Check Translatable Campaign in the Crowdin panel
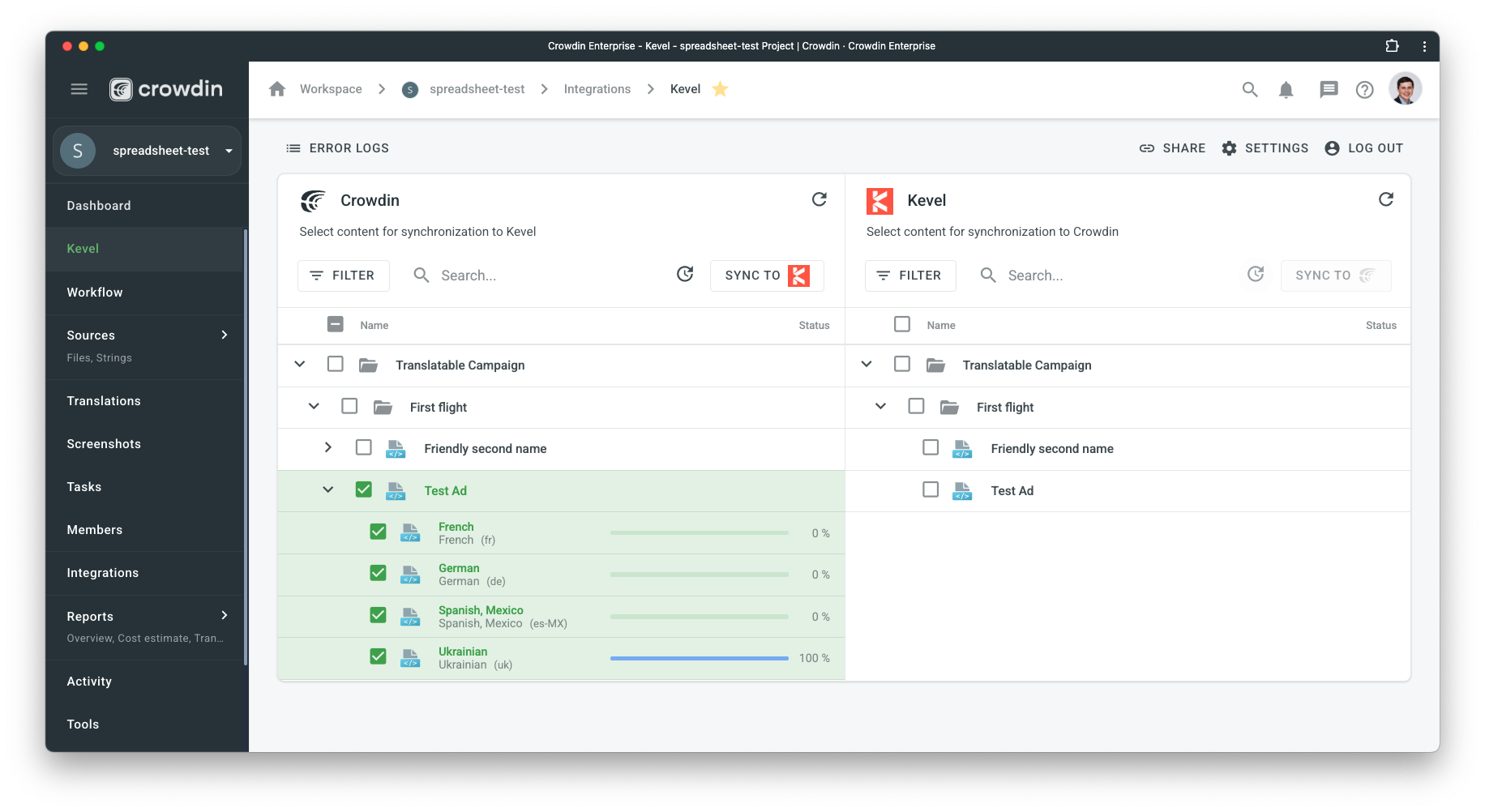The image size is (1485, 812). point(336,364)
